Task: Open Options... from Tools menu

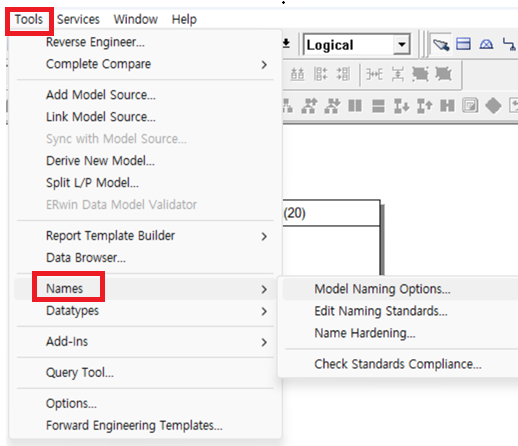Action: (x=145, y=404)
